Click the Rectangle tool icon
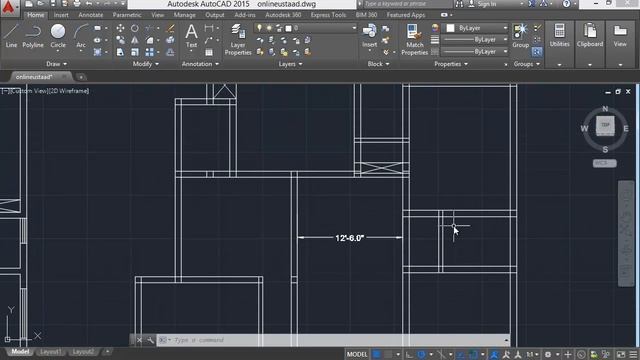 (98, 28)
